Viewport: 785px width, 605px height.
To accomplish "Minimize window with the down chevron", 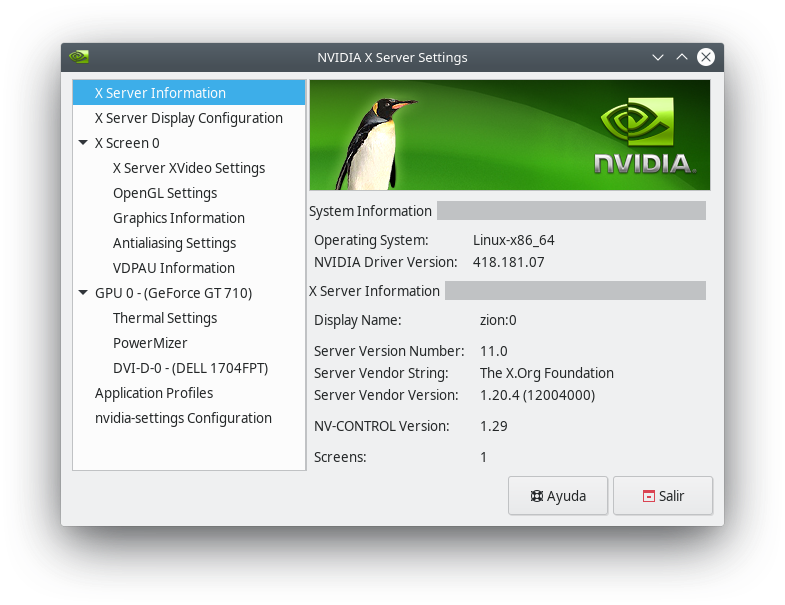I will point(658,57).
